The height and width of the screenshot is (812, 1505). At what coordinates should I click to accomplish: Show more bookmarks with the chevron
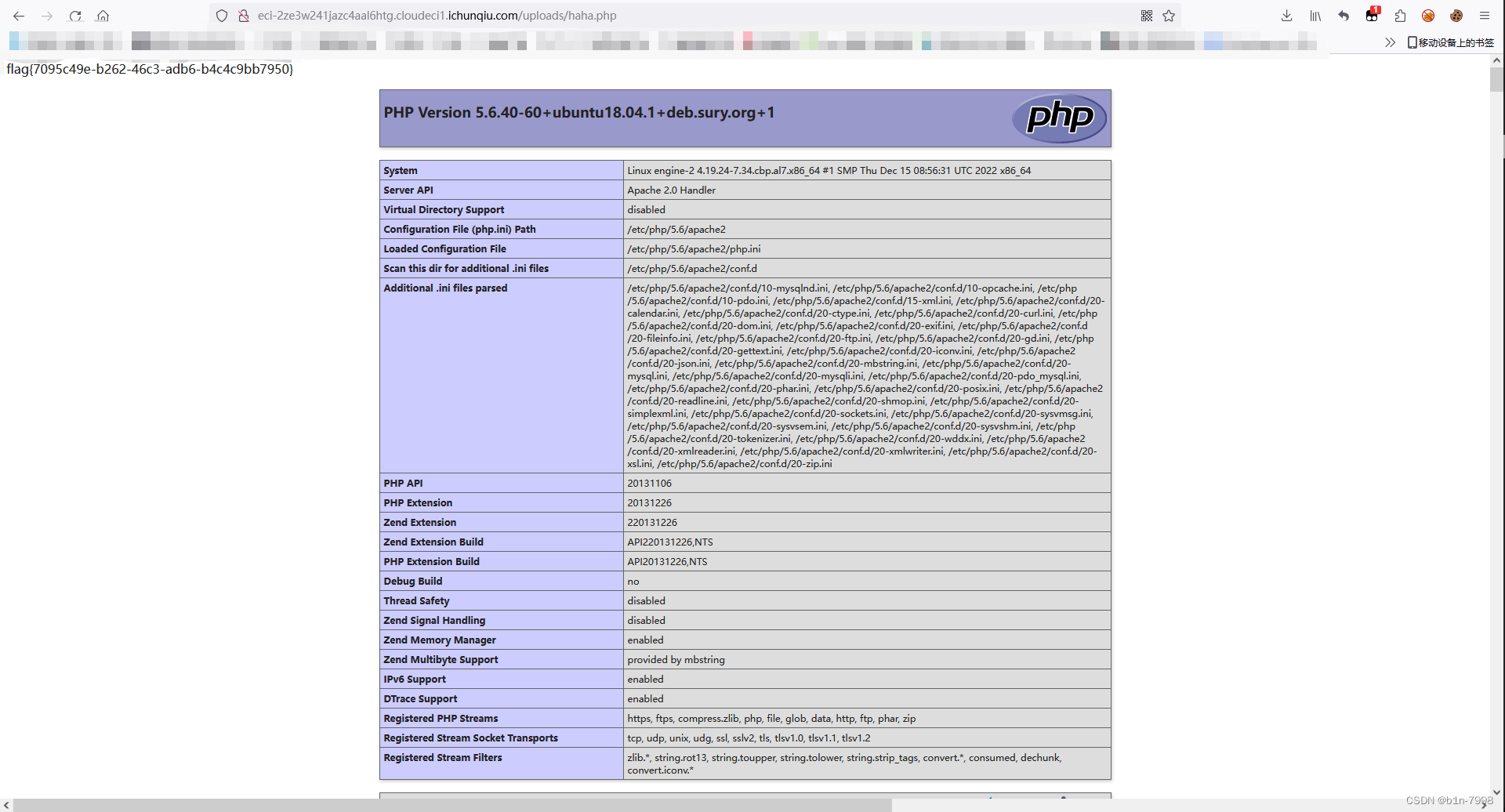(1390, 42)
